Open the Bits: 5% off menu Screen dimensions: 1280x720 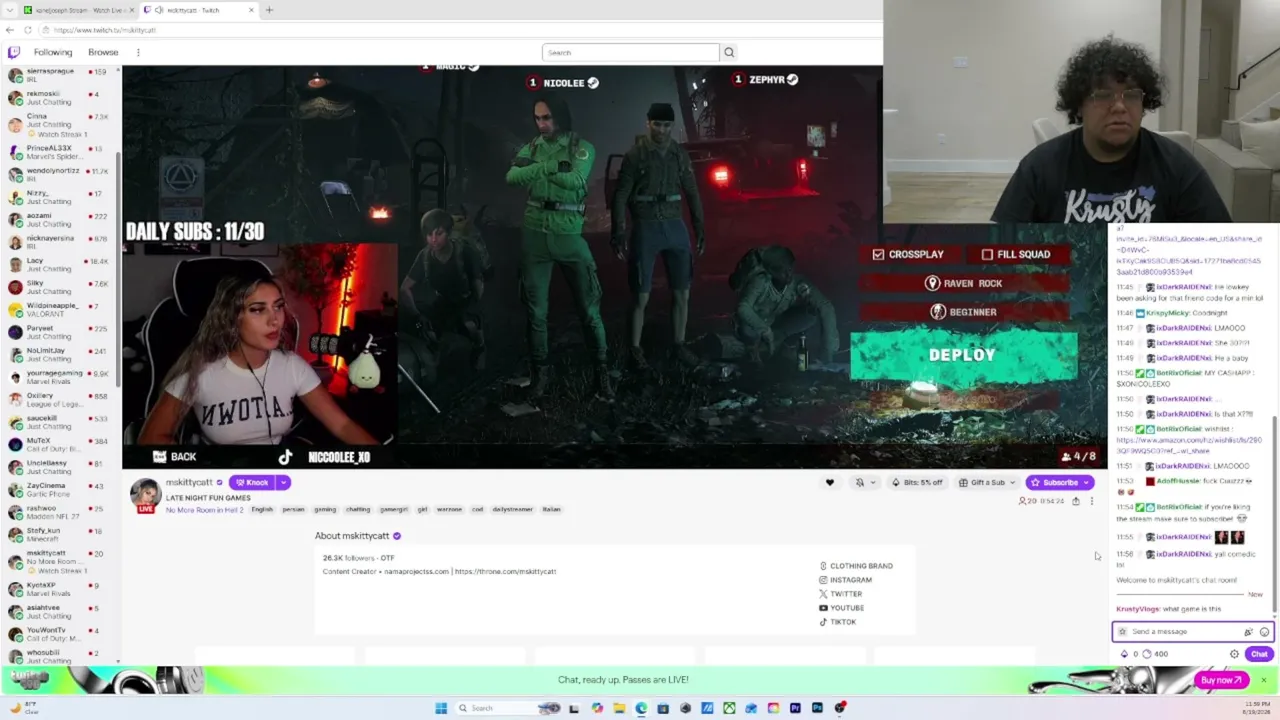(x=917, y=483)
